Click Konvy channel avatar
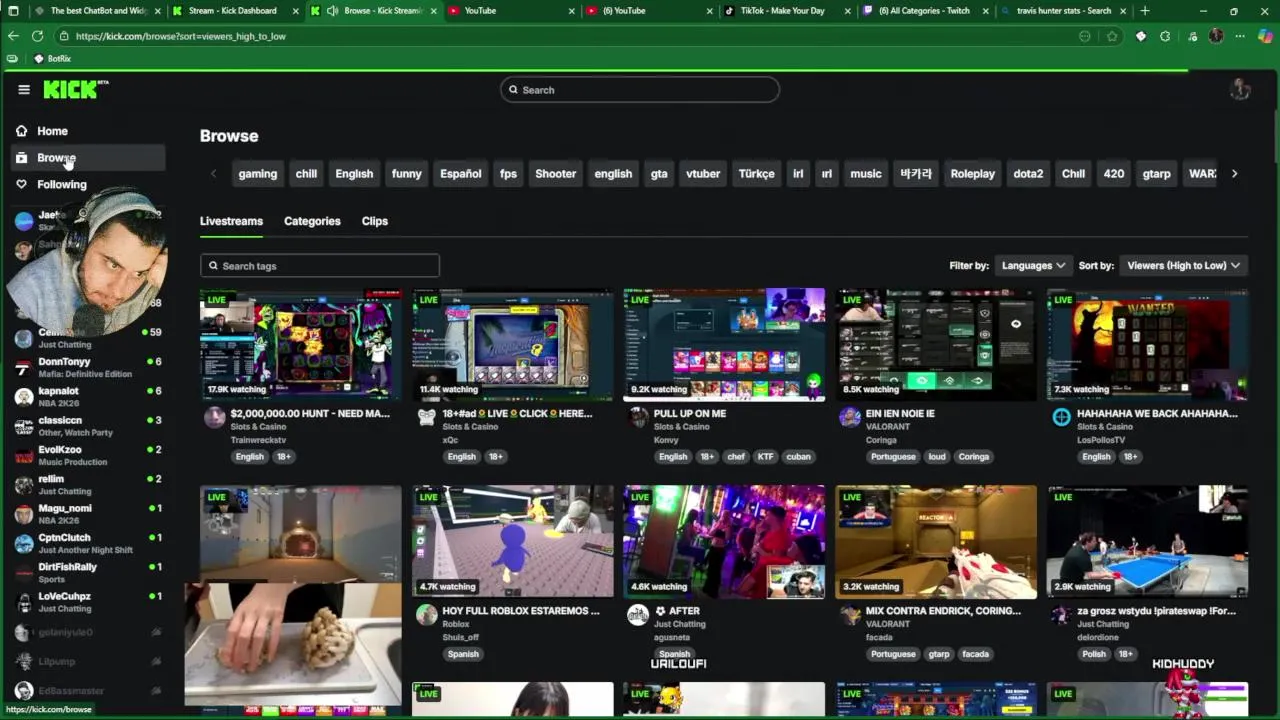Image resolution: width=1280 pixels, height=720 pixels. [x=638, y=417]
